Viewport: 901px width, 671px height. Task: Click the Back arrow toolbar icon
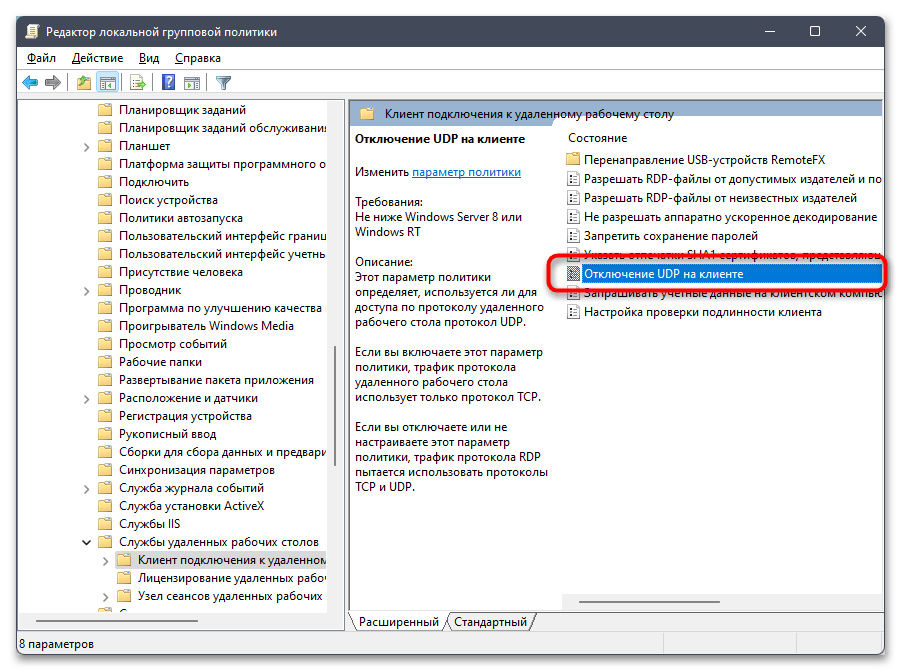pyautogui.click(x=30, y=83)
